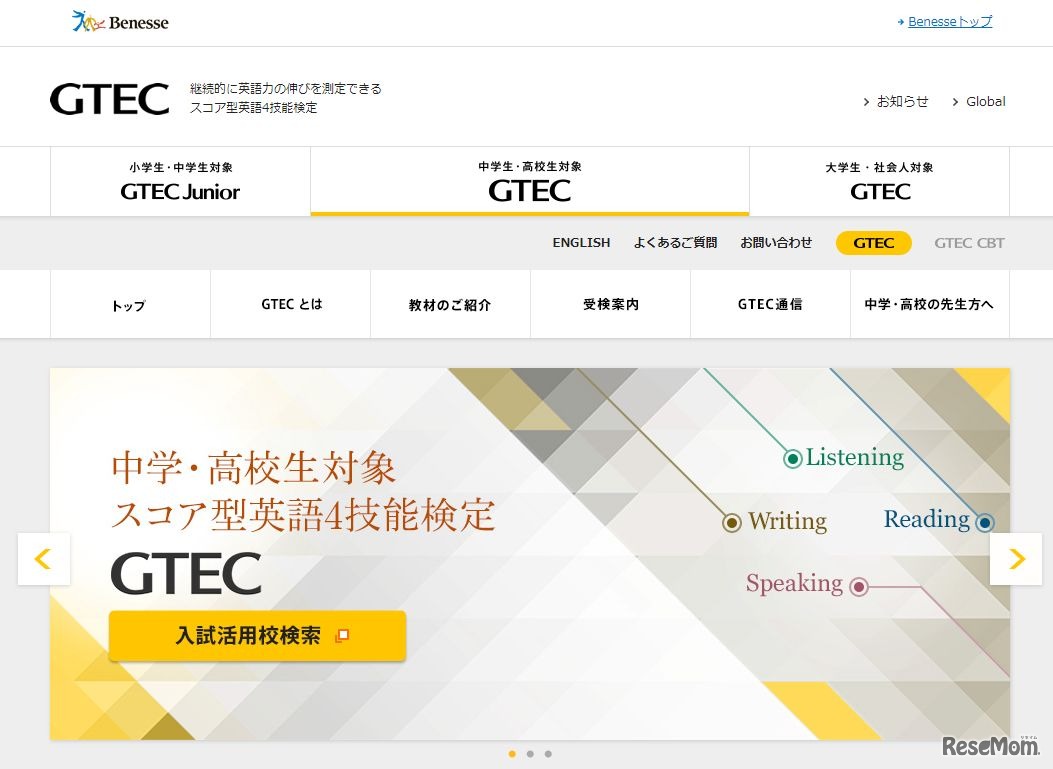Click the Benesse logo

119,22
